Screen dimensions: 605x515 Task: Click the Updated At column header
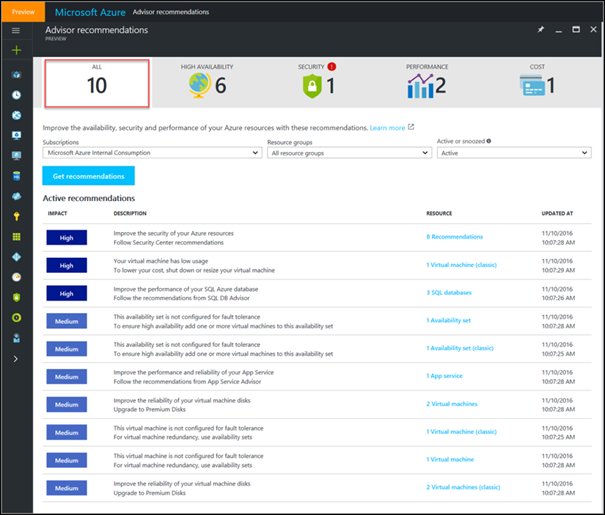557,213
